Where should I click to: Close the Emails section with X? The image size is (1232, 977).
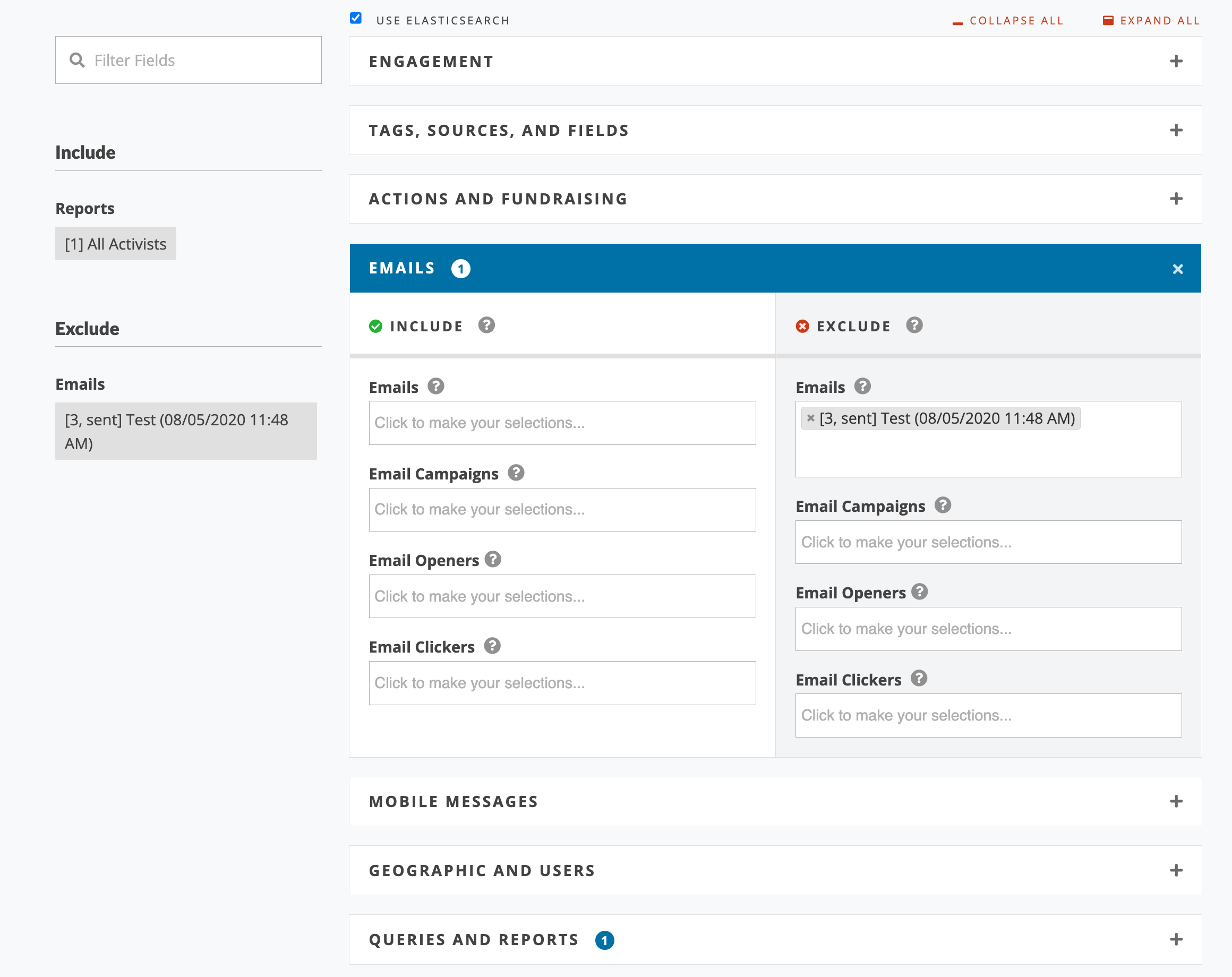(x=1177, y=269)
